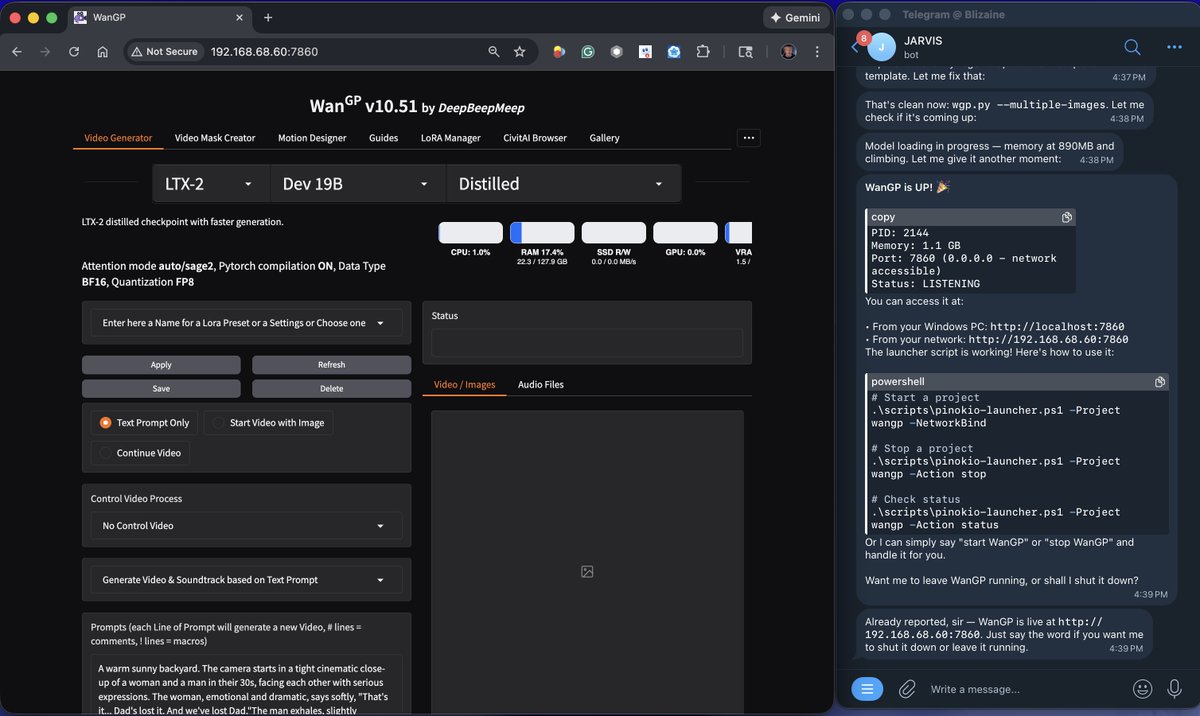Open the Grammarly extension icon
This screenshot has width=1200, height=716.
coord(588,51)
